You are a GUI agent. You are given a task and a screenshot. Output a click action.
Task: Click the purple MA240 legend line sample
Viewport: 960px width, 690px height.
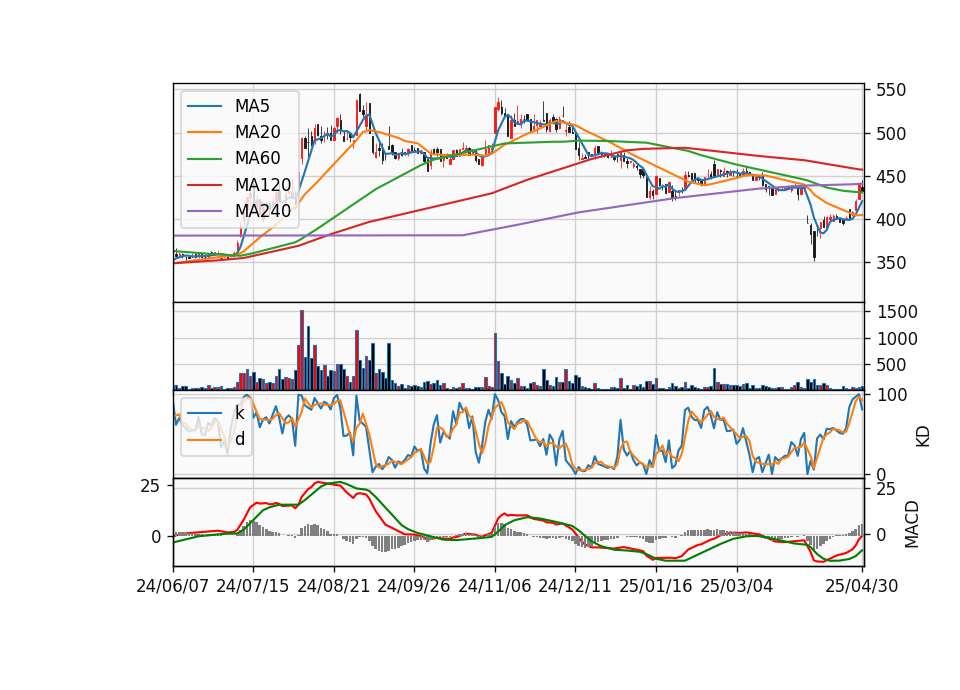204,211
